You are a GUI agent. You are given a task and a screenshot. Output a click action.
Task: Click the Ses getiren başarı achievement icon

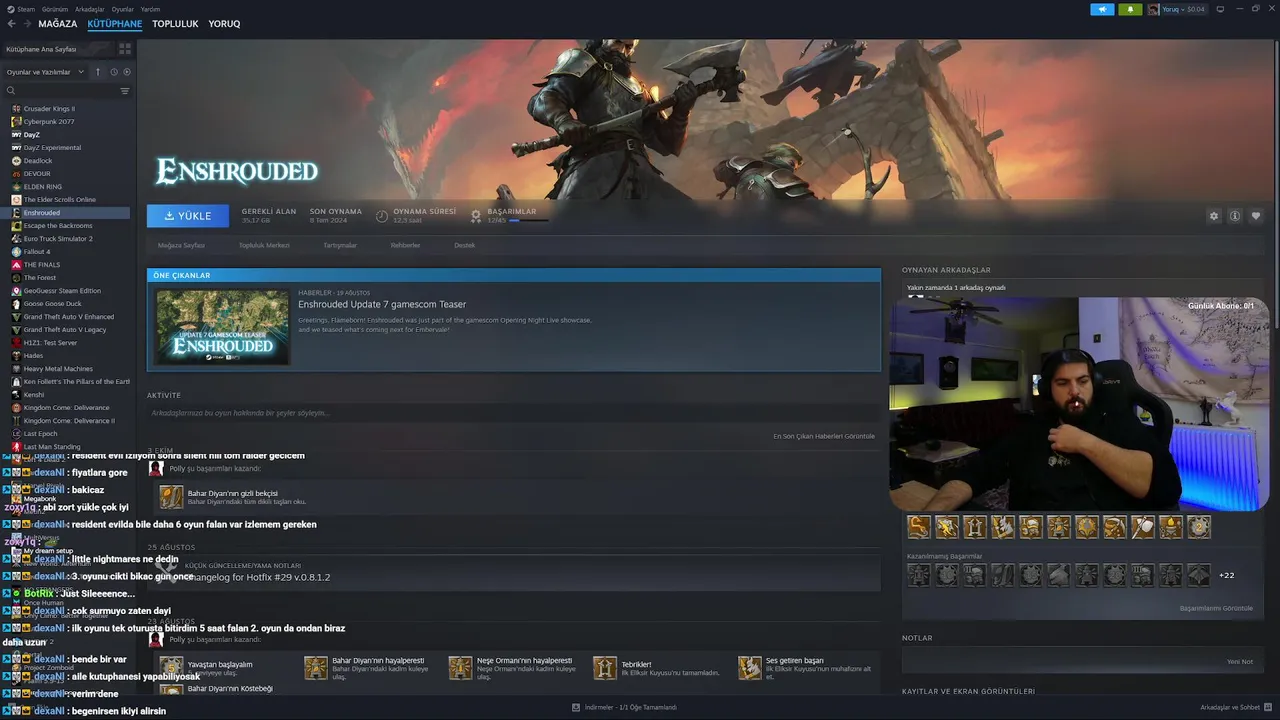(750, 667)
